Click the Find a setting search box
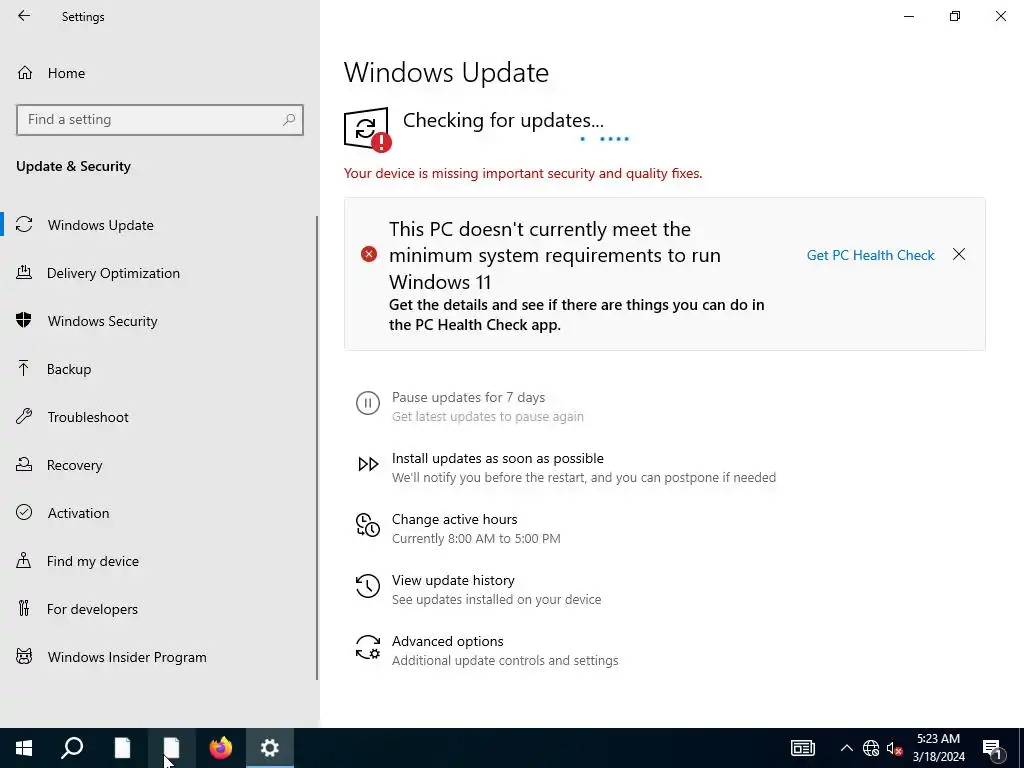This screenshot has width=1024, height=768. click(x=159, y=120)
